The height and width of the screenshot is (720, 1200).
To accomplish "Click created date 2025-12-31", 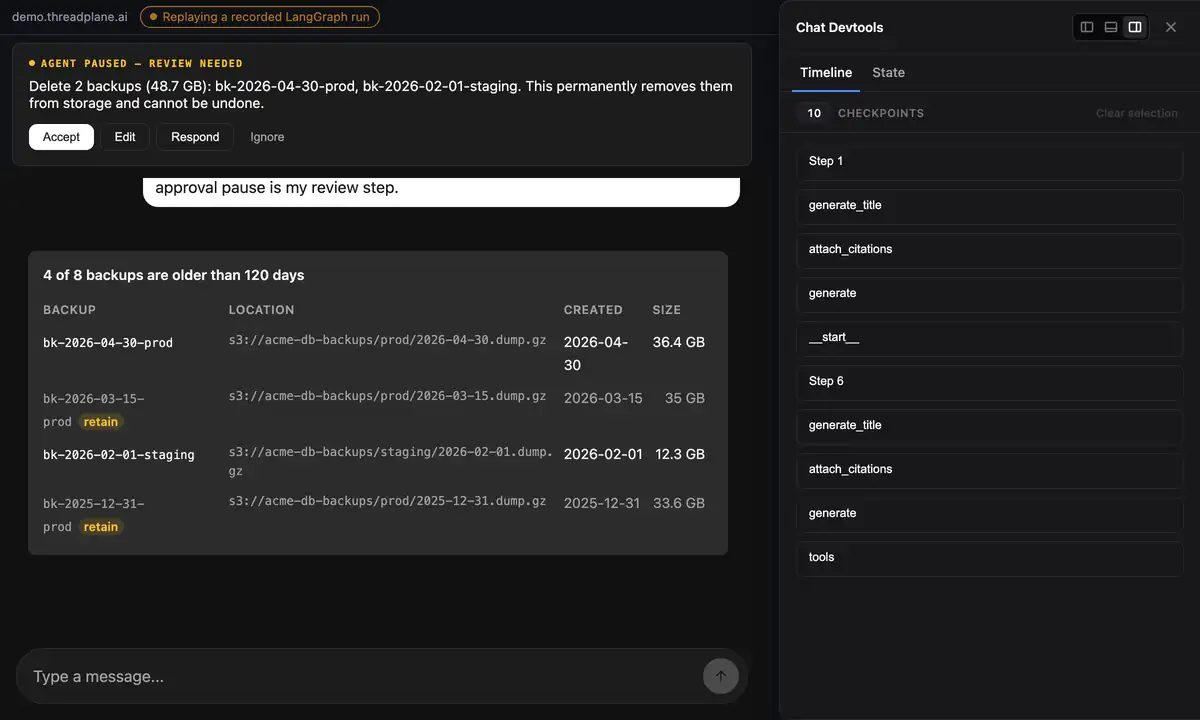I will coord(602,503).
